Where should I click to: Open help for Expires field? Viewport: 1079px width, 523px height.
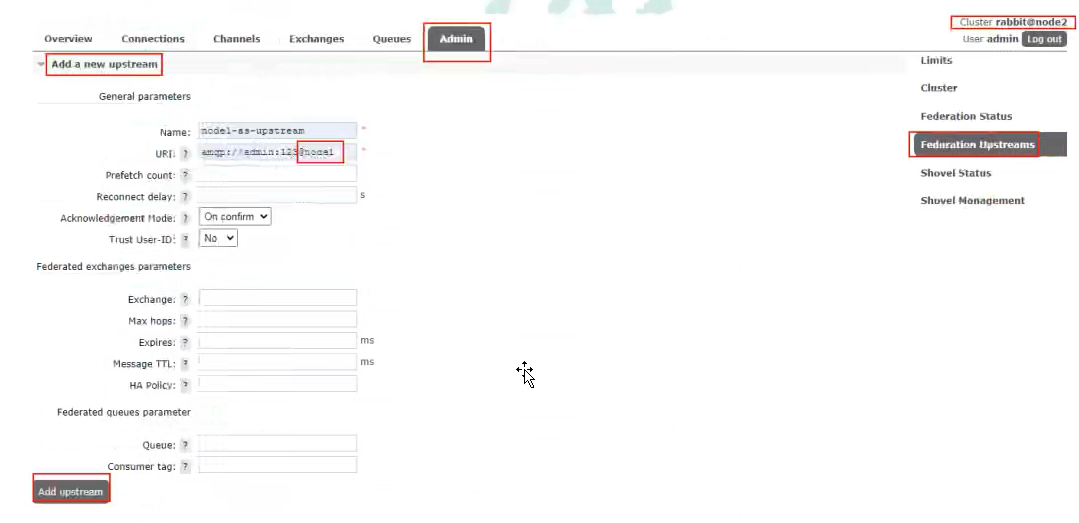click(x=184, y=342)
